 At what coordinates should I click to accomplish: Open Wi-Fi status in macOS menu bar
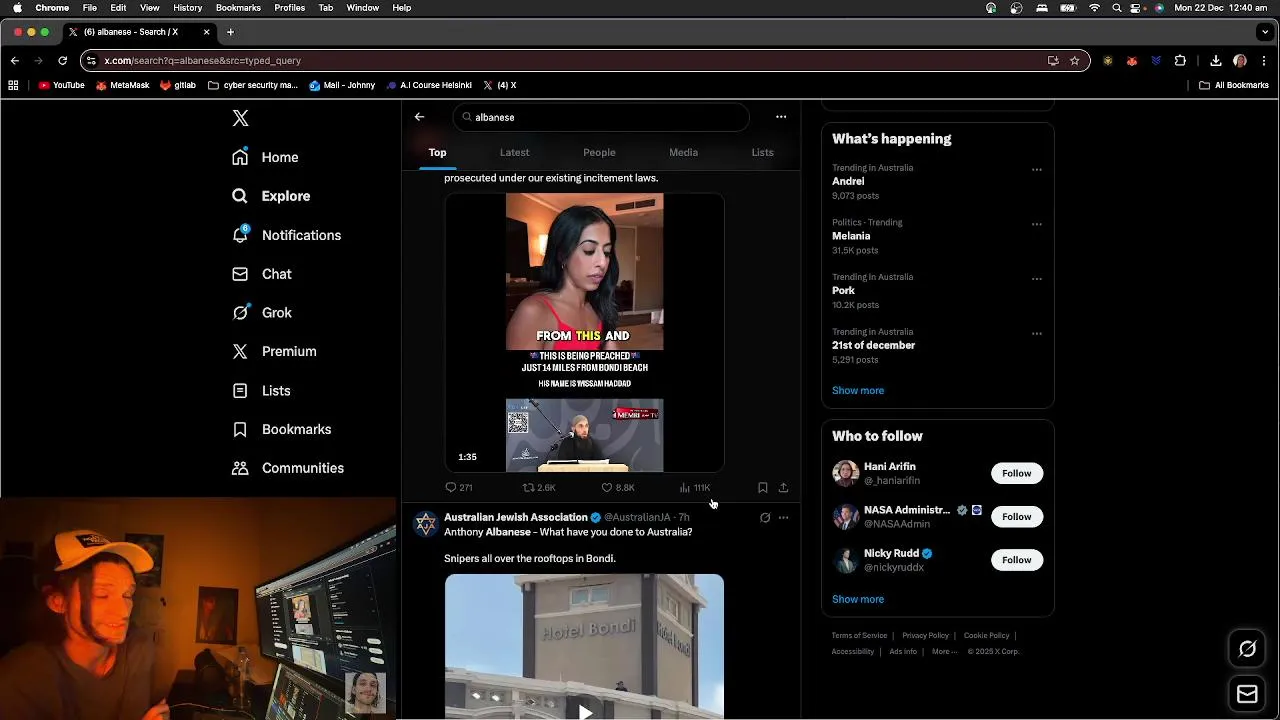pos(1094,8)
